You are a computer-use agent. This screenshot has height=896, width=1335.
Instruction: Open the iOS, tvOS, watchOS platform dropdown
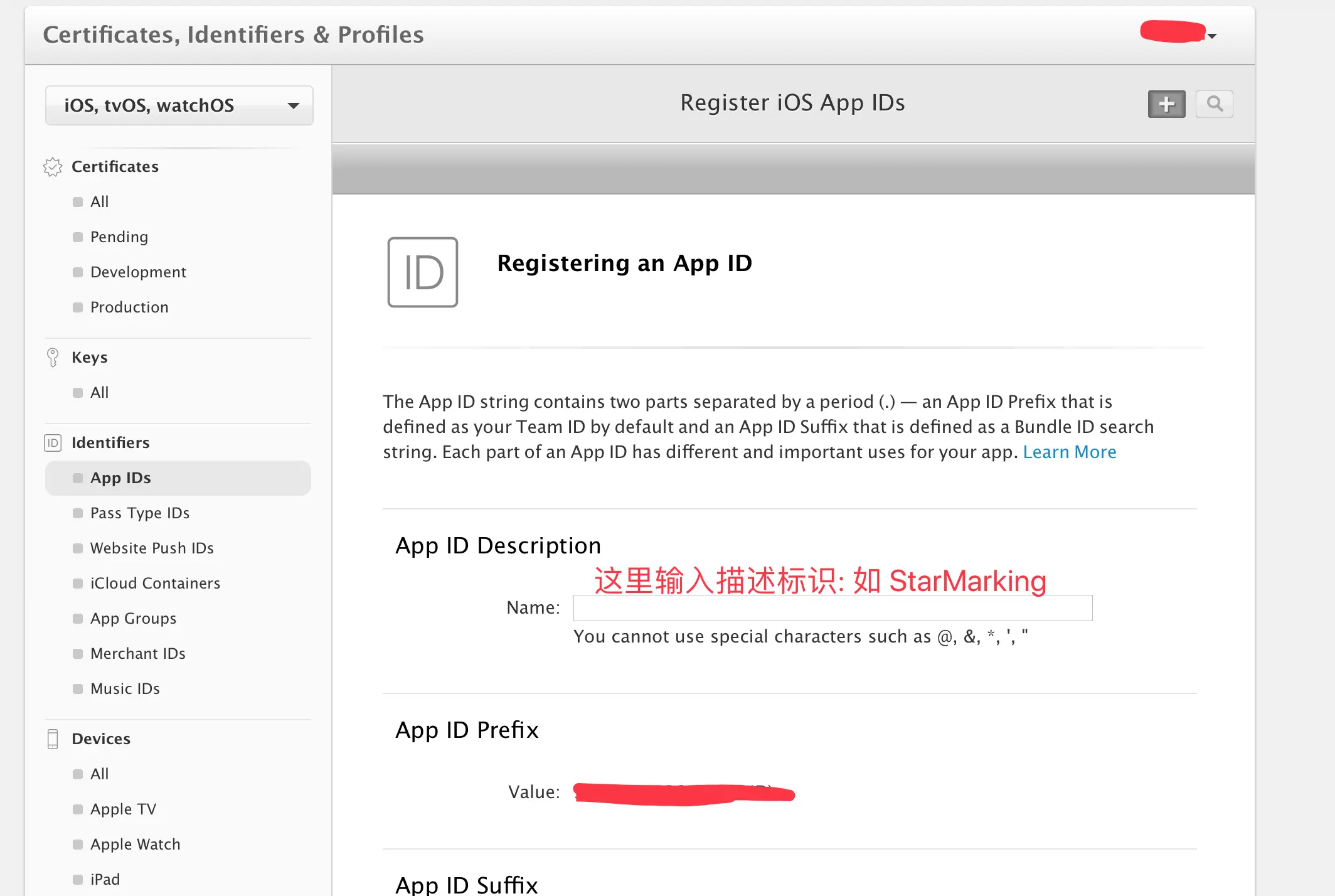[x=179, y=105]
